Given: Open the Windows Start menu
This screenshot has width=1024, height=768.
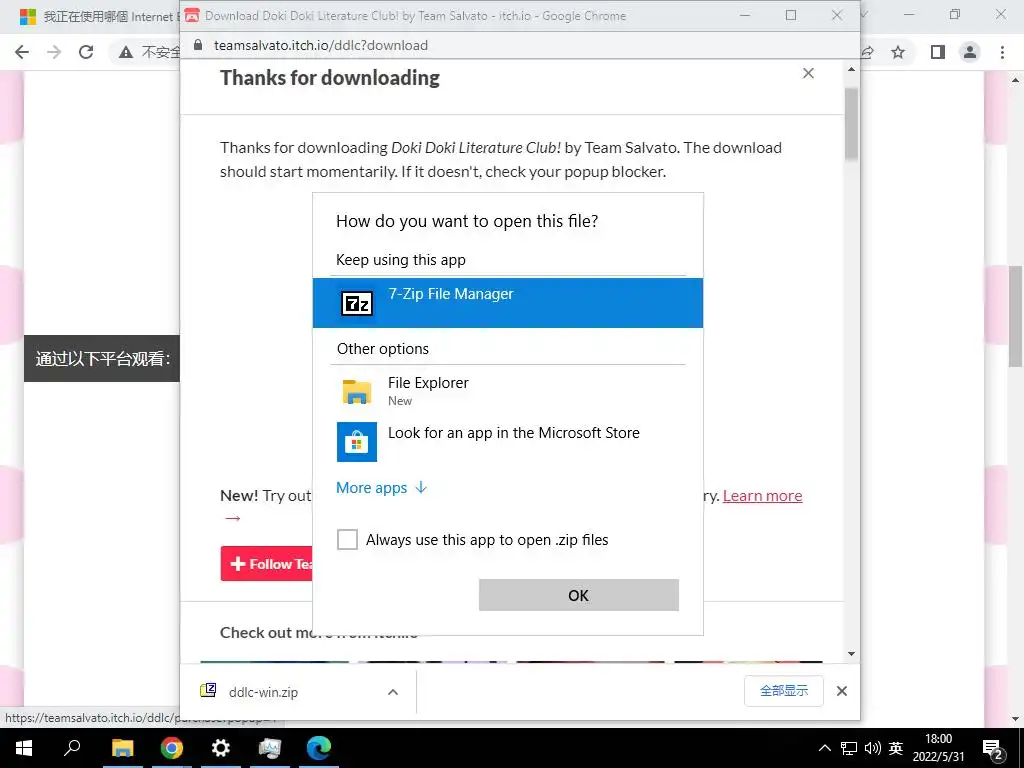Looking at the screenshot, I should (x=24, y=748).
